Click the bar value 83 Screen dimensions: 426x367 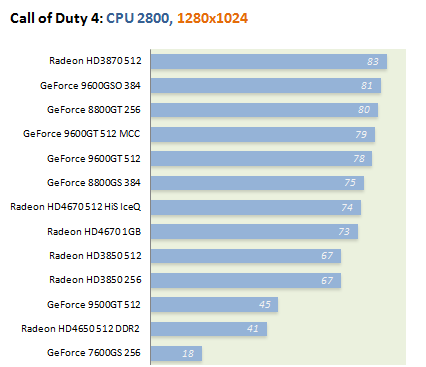coord(373,62)
